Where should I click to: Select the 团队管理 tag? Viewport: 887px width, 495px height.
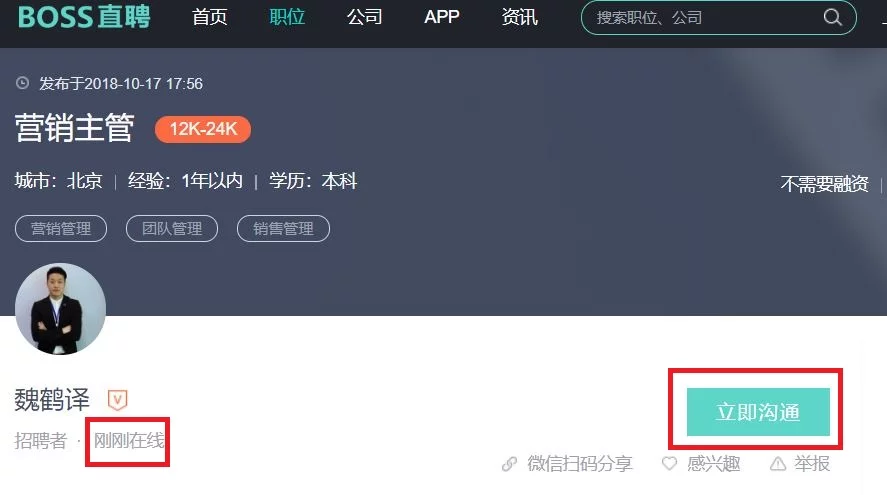tap(172, 229)
